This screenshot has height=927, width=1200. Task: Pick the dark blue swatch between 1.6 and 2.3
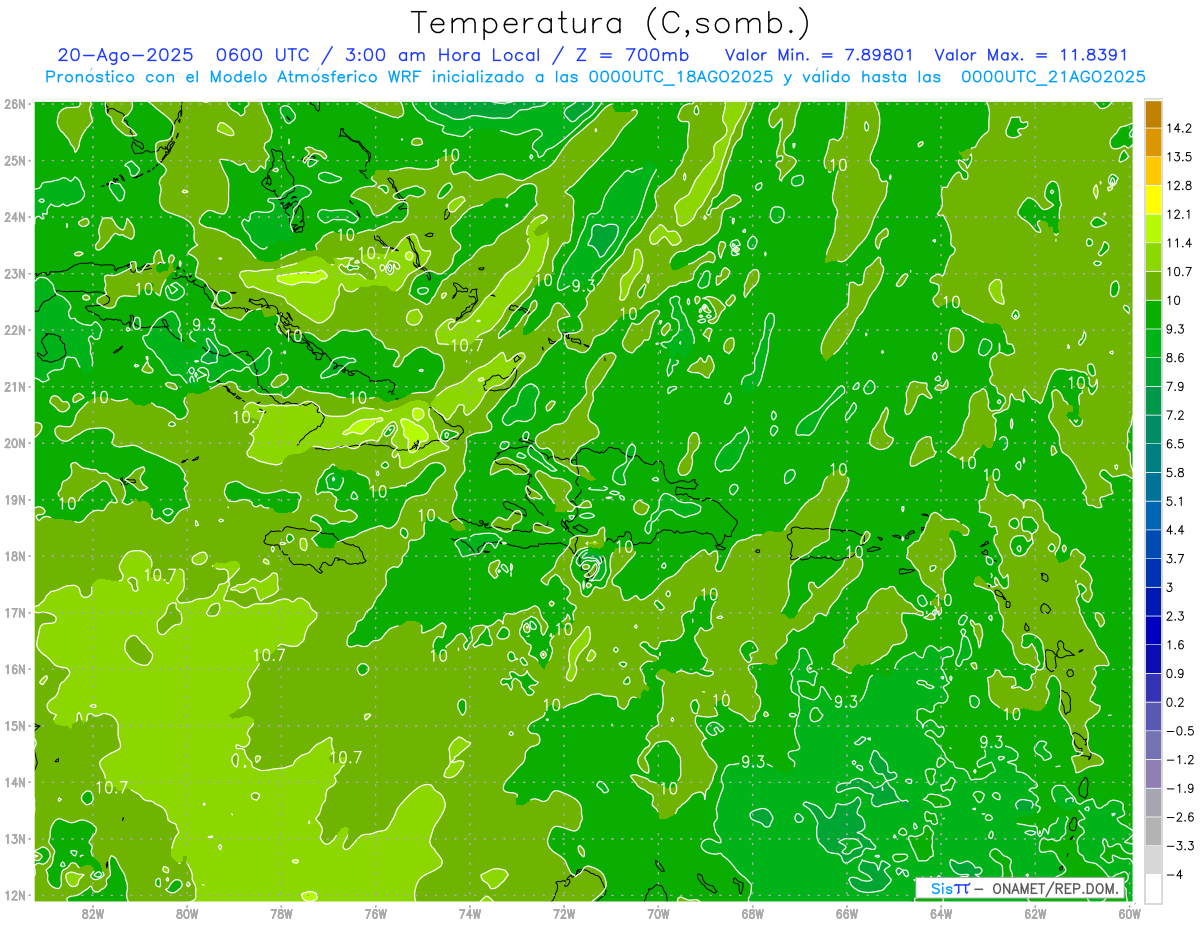point(1154,631)
